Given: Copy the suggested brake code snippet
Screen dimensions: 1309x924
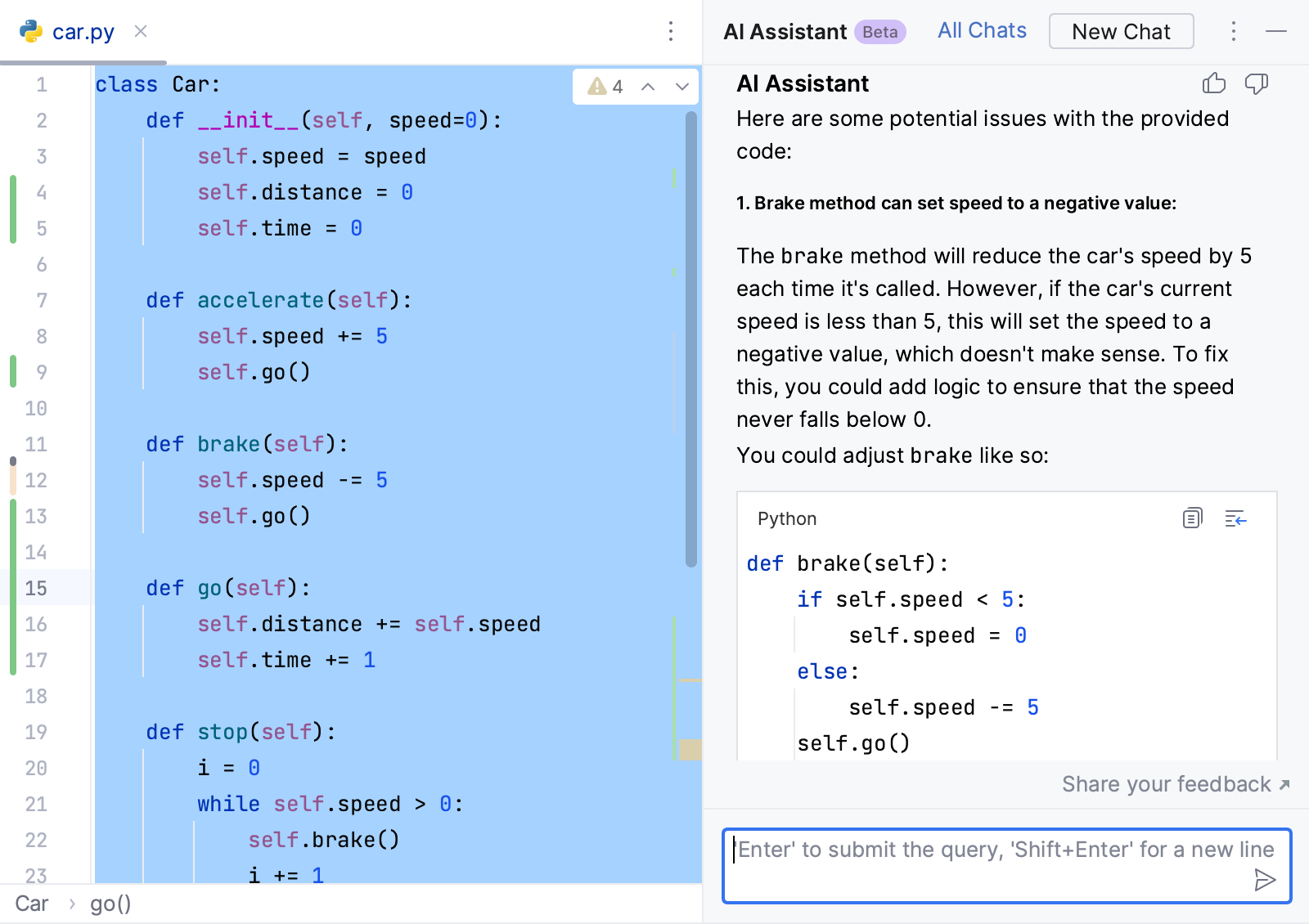Looking at the screenshot, I should (1192, 518).
